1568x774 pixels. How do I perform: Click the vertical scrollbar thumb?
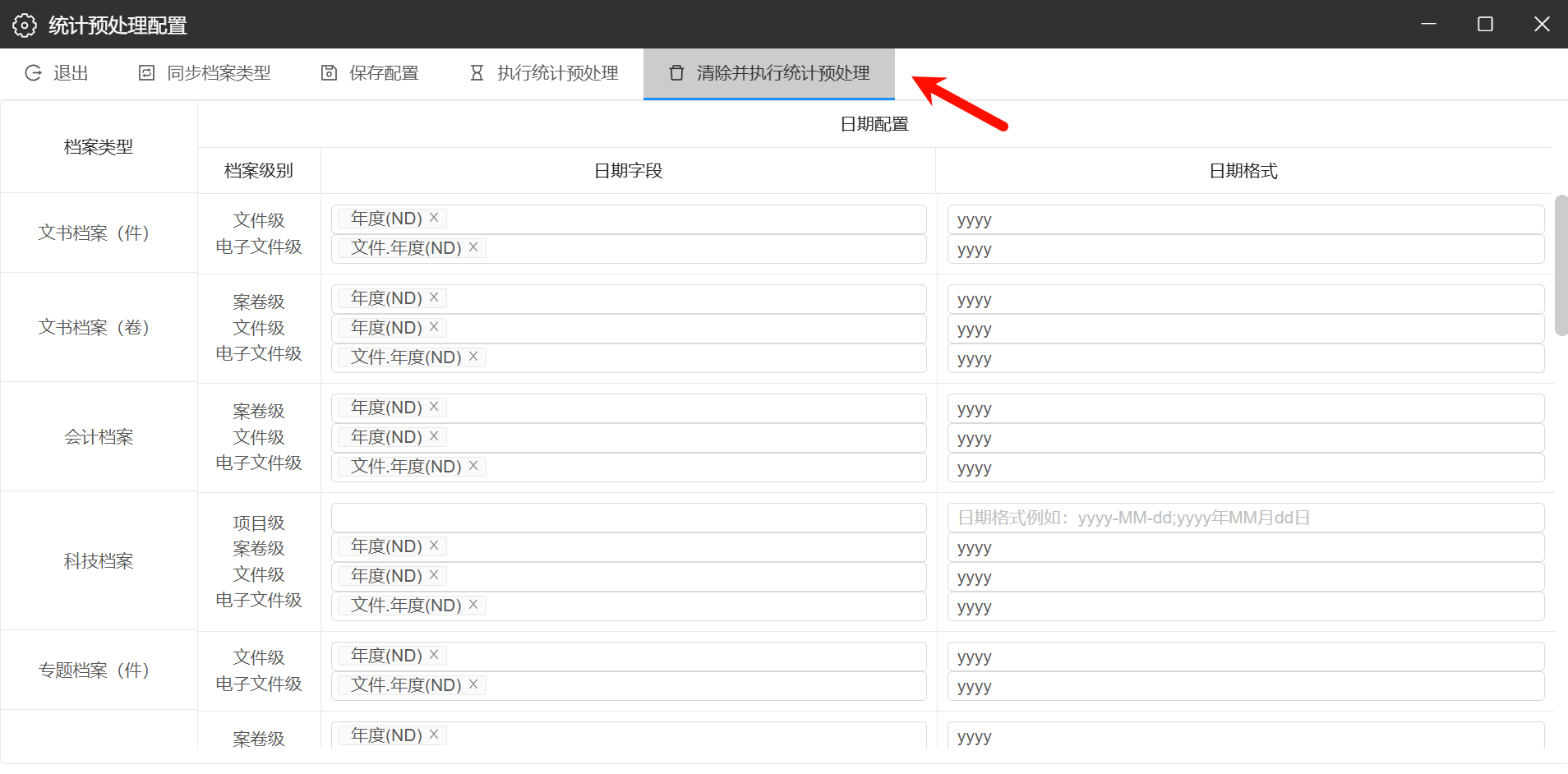1561,265
